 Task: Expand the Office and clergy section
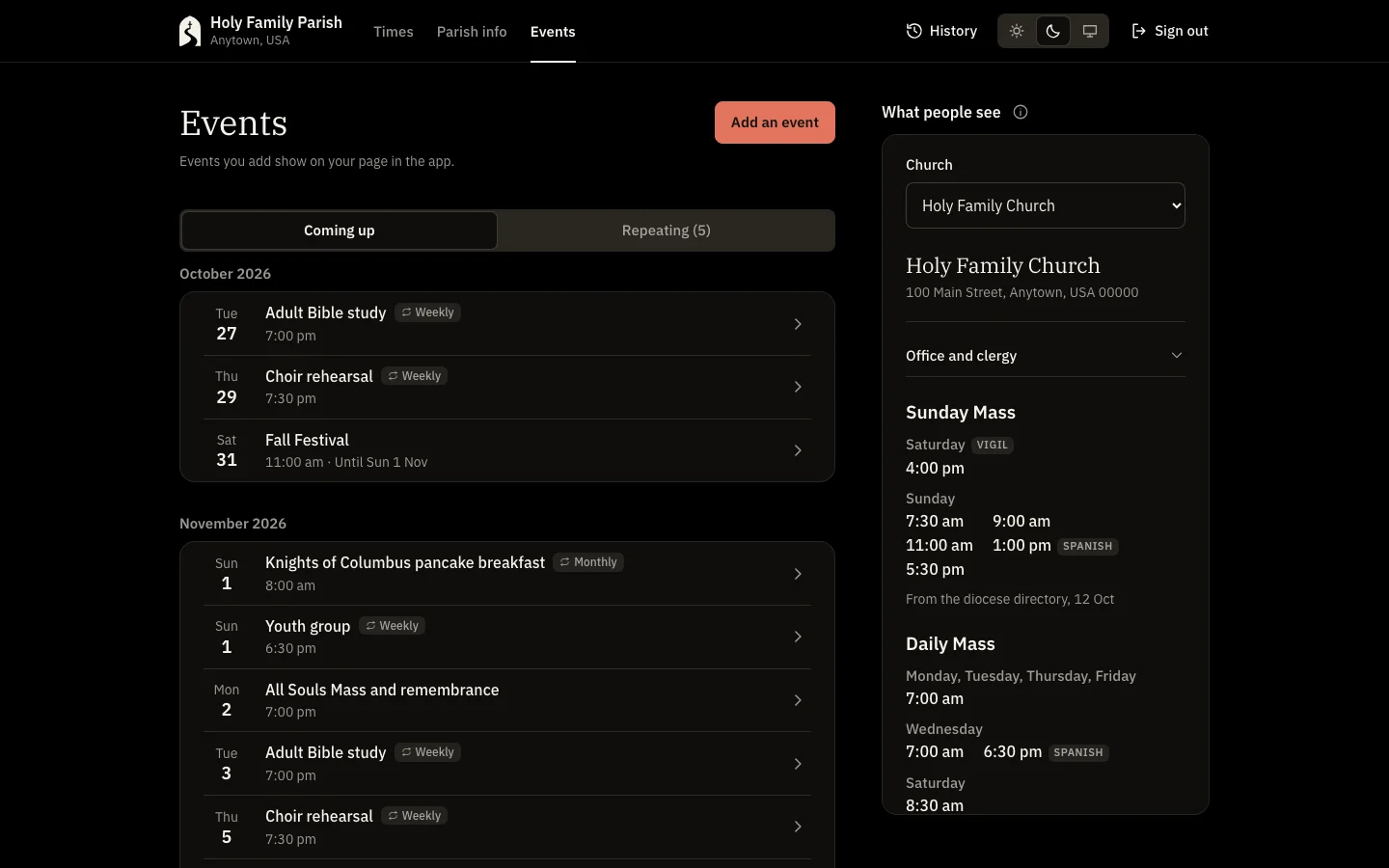click(1046, 356)
